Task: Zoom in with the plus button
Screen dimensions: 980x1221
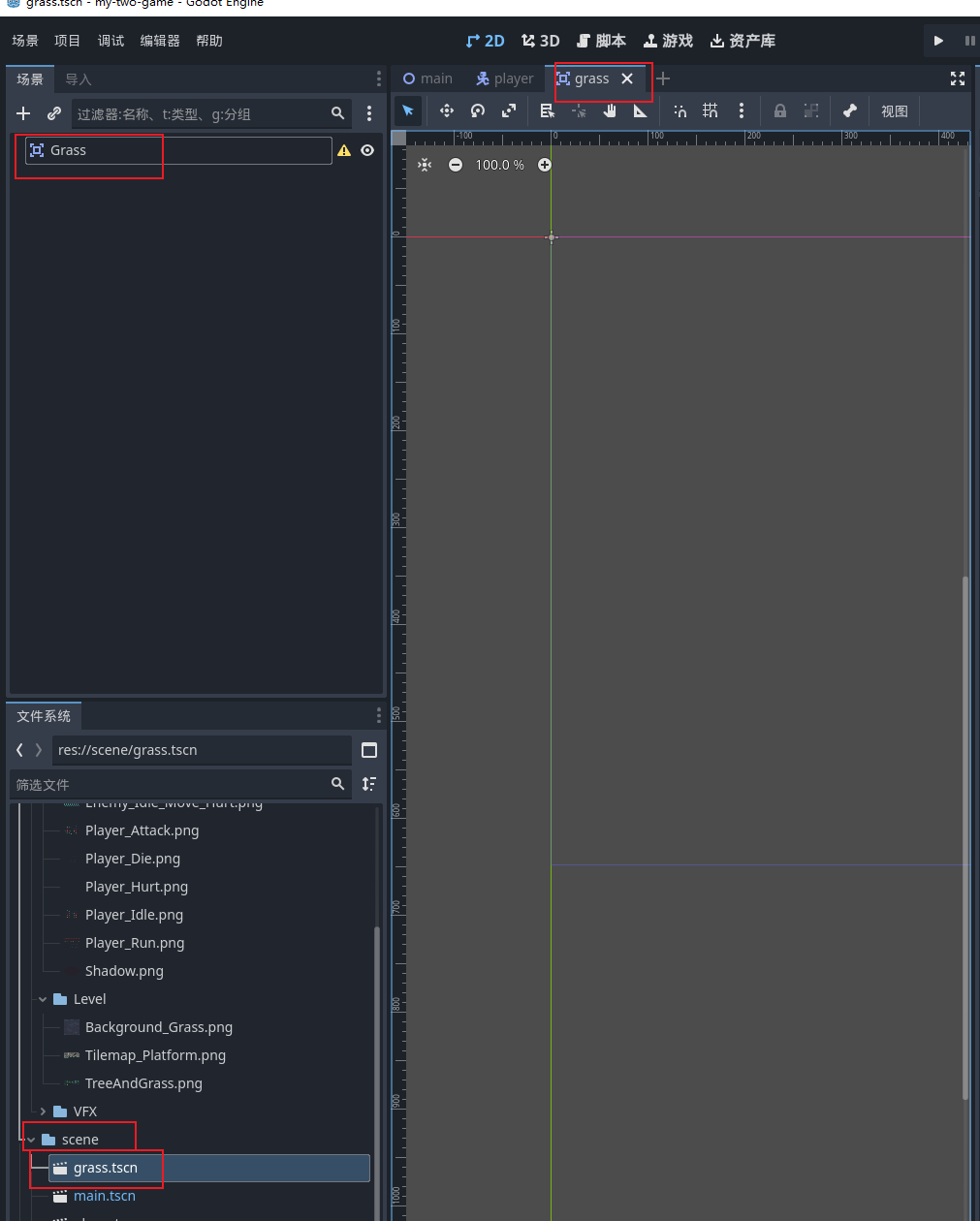Action: 545,165
